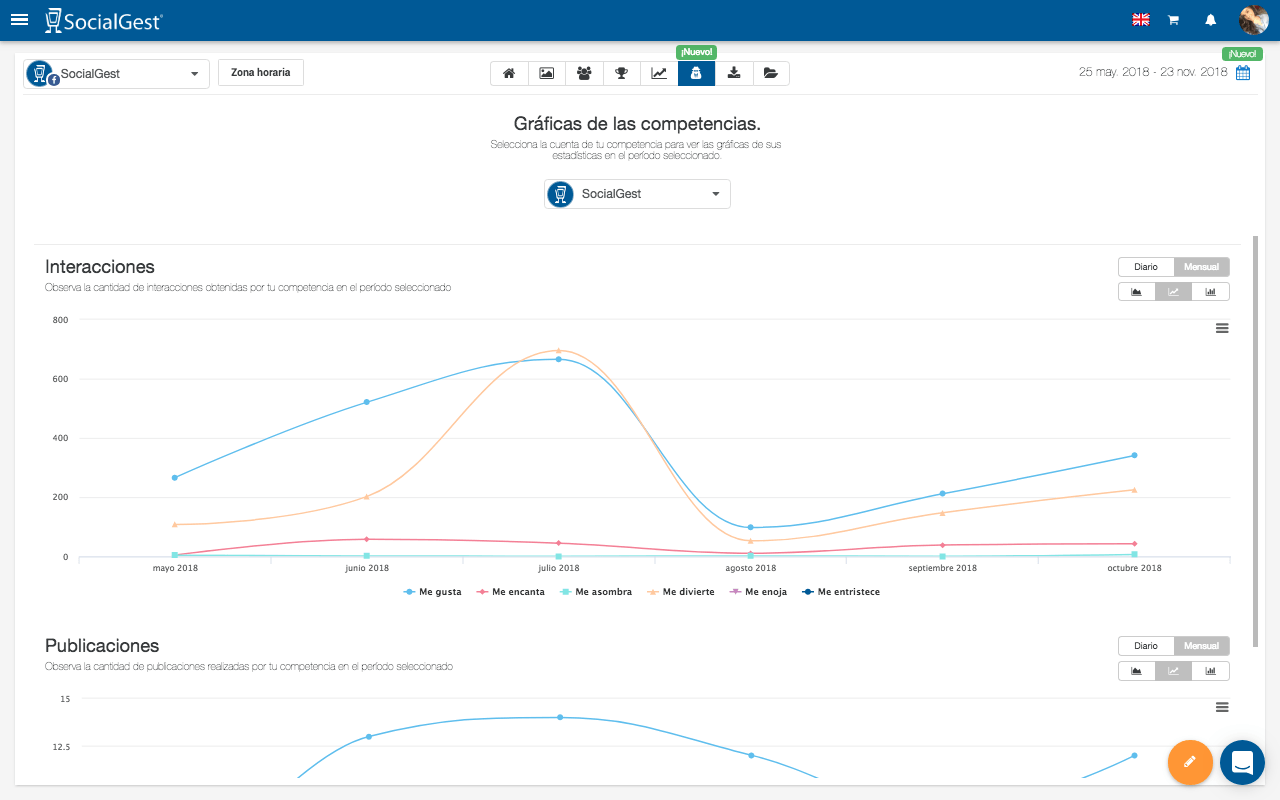
Task: Open the calendar date picker icon
Action: [1243, 72]
